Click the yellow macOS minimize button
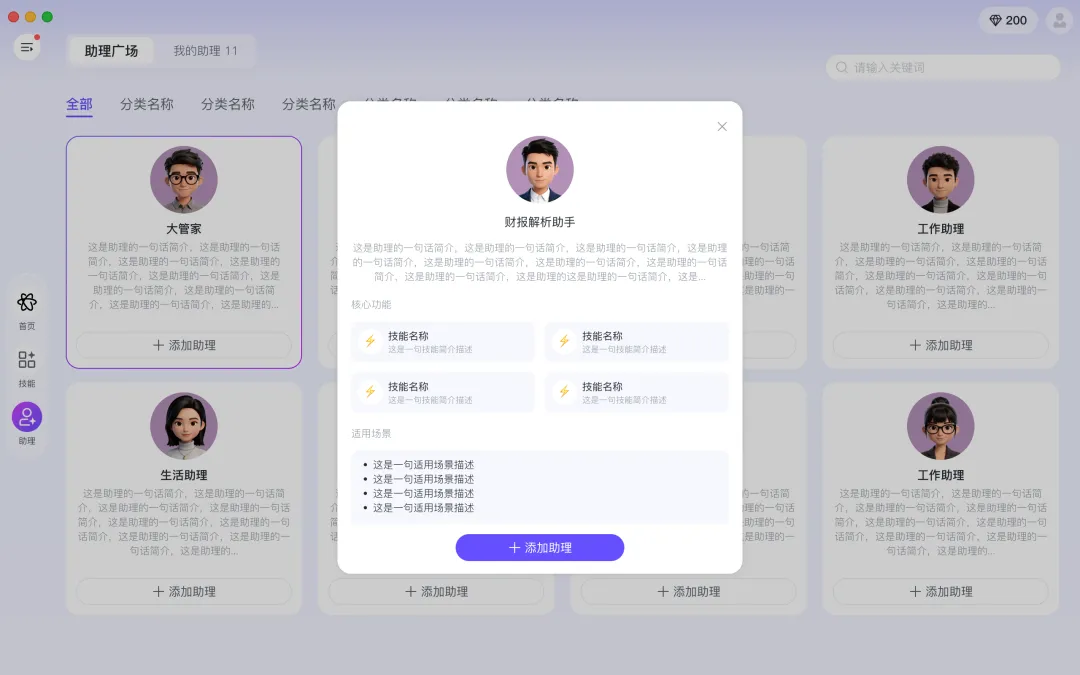Viewport: 1080px width, 675px height. point(30,17)
